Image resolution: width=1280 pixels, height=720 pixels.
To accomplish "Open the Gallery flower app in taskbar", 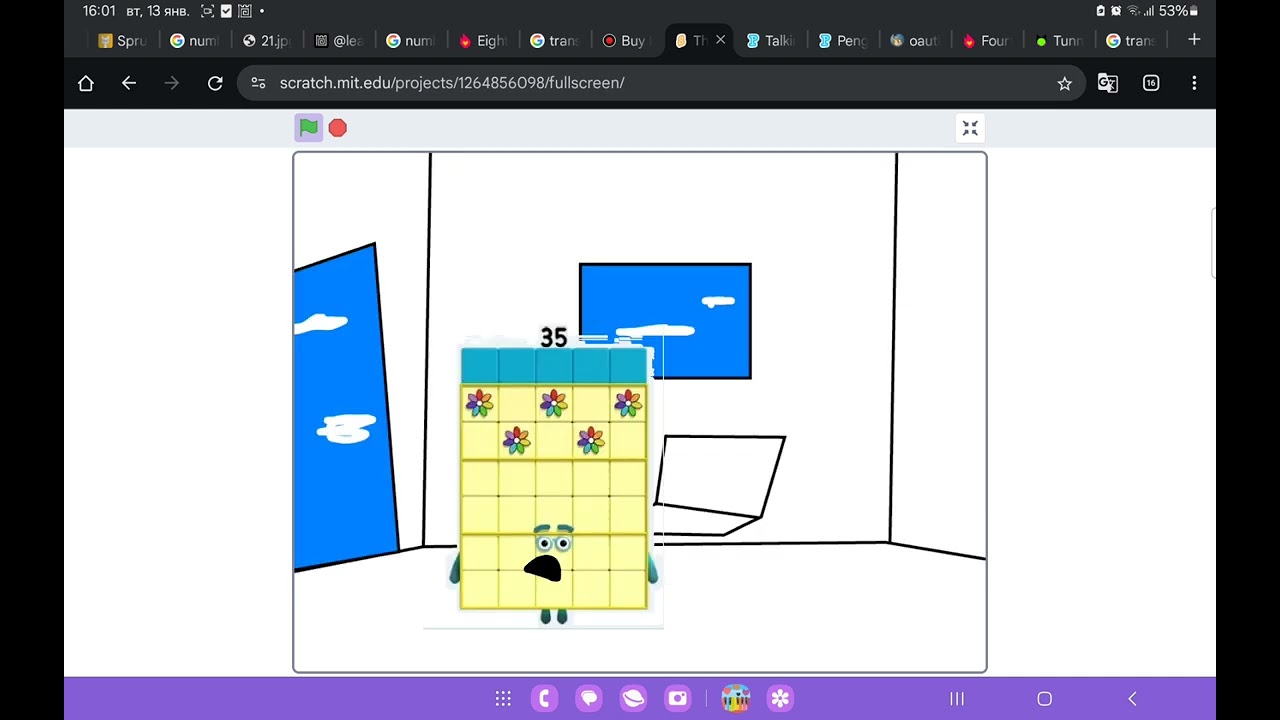I will [780, 699].
